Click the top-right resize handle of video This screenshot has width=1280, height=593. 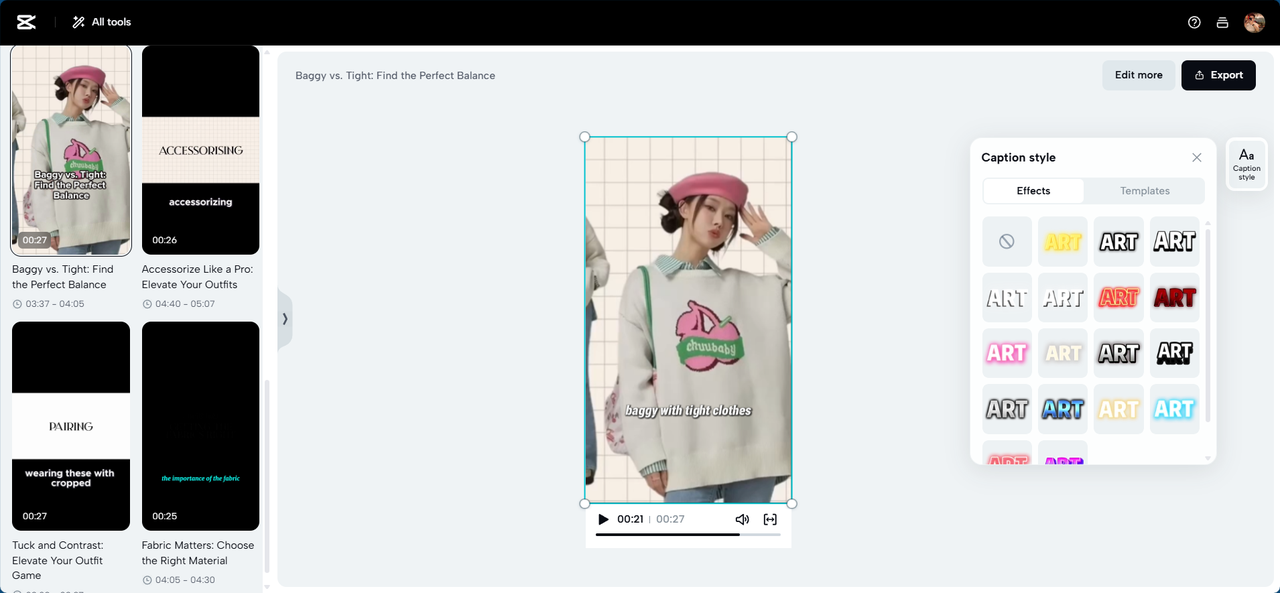click(x=792, y=137)
